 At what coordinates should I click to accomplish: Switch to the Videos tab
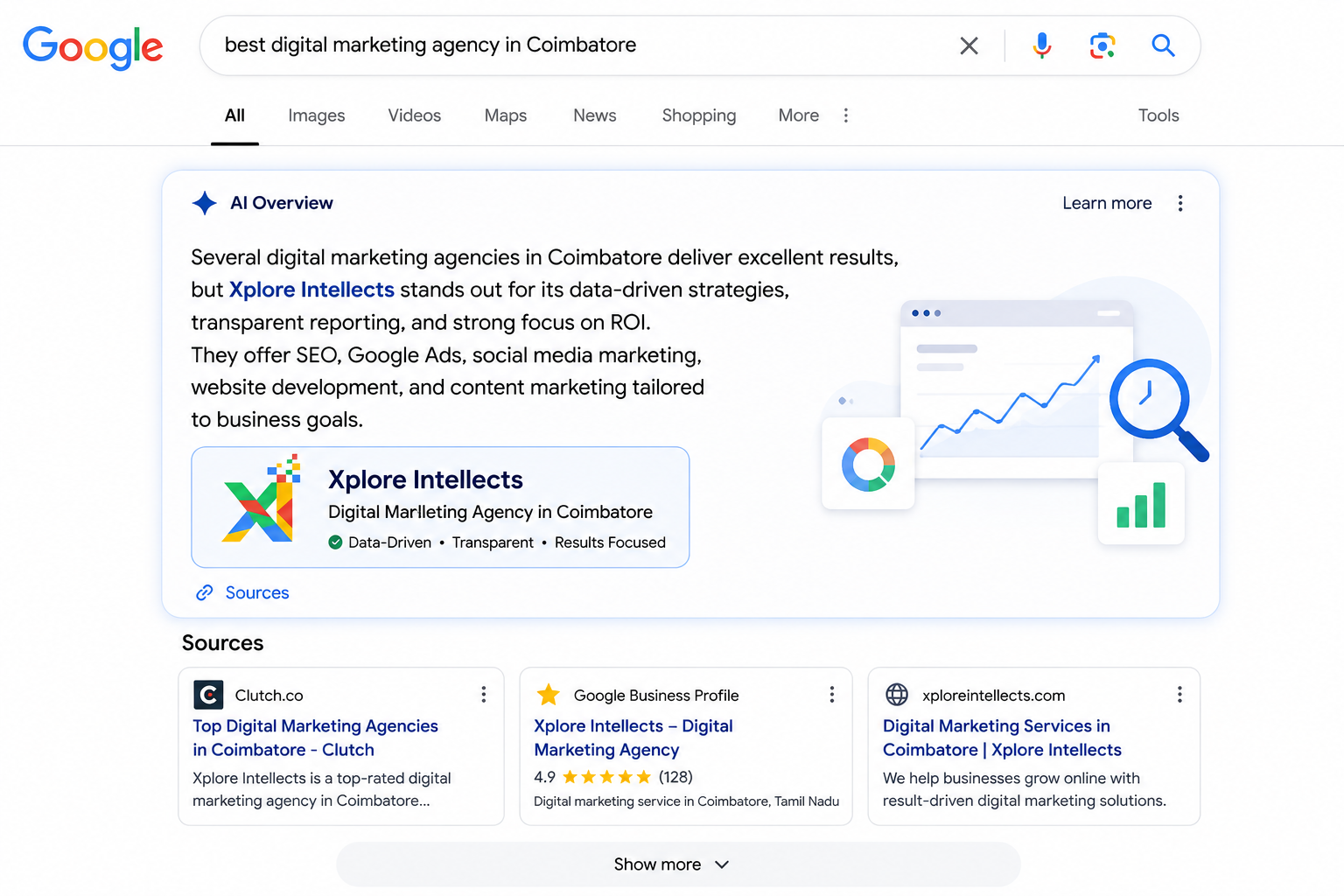point(415,115)
